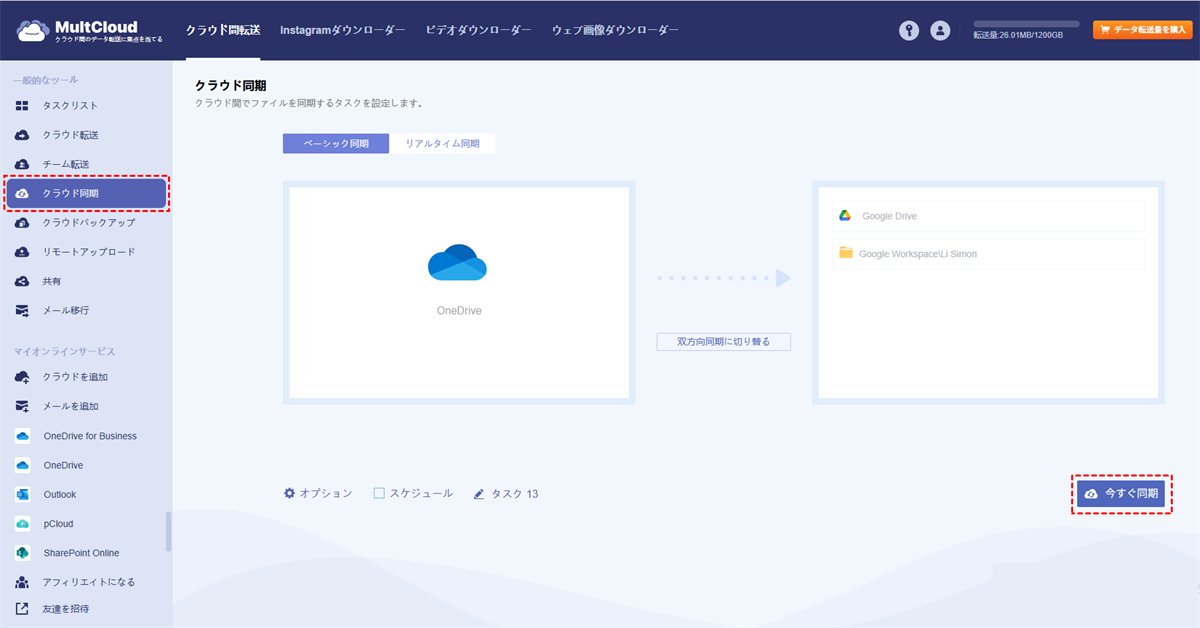Click the データ転送量を購入 button
The image size is (1200, 628).
pos(1142,30)
